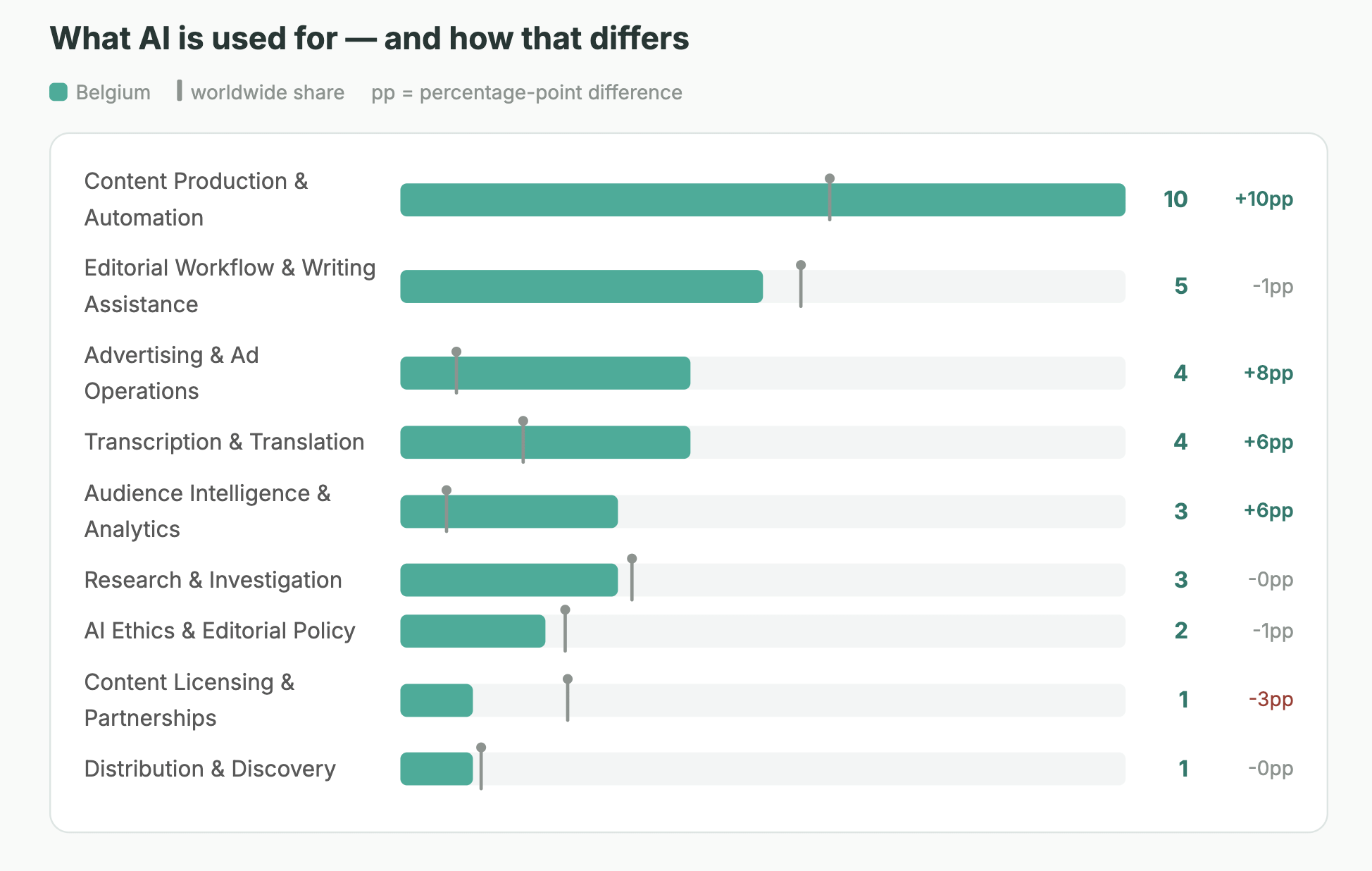Click the +10pp difference value
This screenshot has width=1372, height=871.
pyautogui.click(x=1264, y=199)
